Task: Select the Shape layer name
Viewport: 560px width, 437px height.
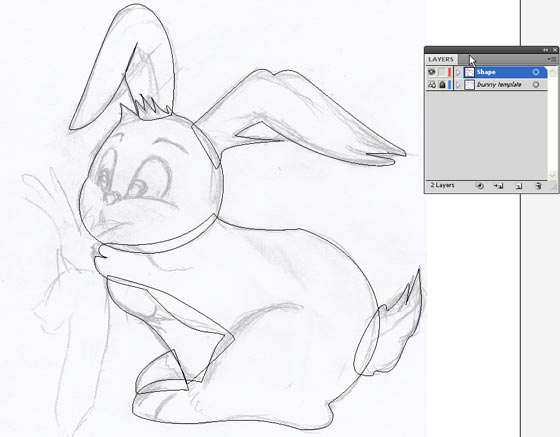Action: (486, 72)
